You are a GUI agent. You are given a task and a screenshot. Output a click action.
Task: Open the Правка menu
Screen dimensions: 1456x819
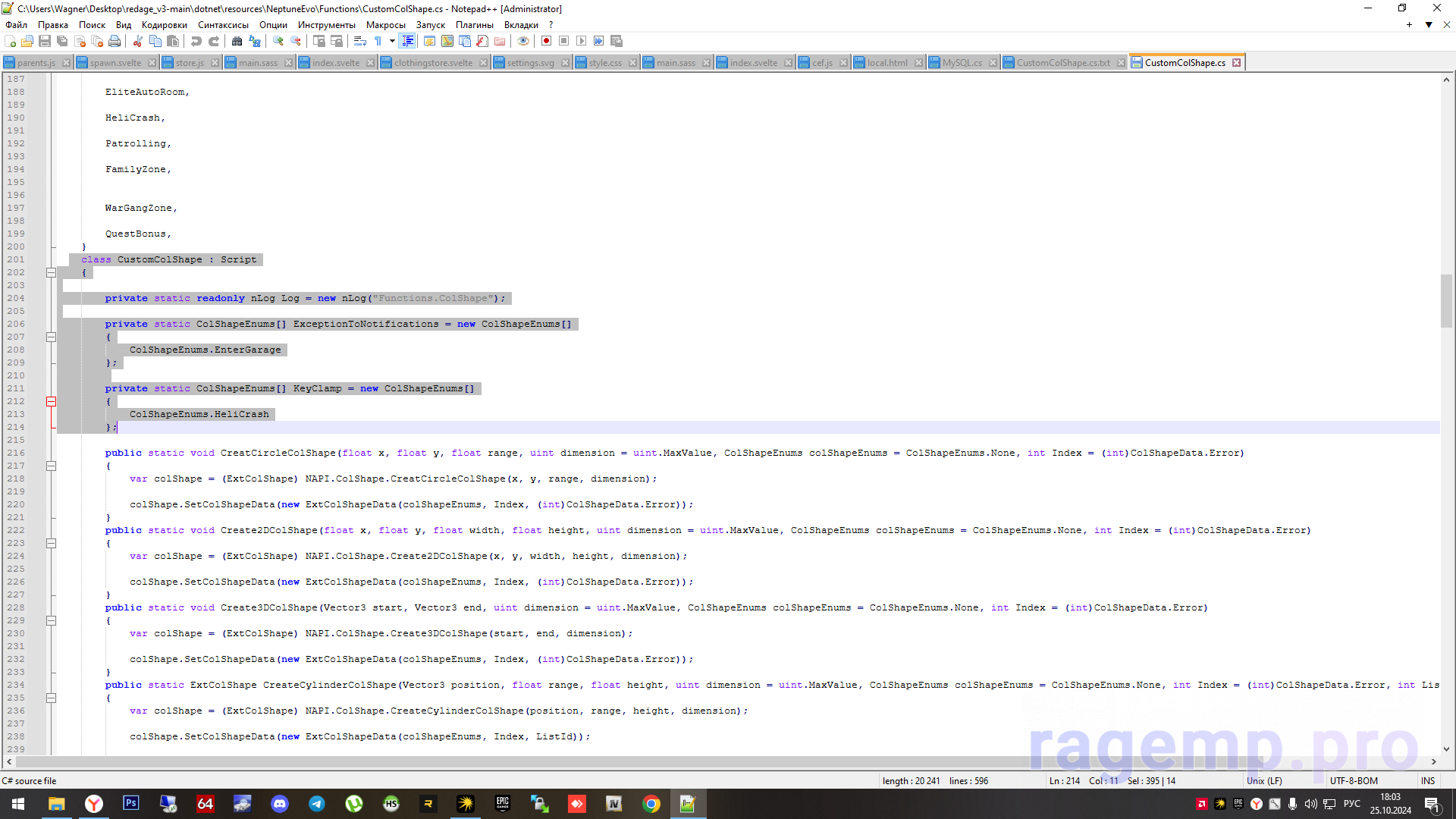click(x=53, y=25)
